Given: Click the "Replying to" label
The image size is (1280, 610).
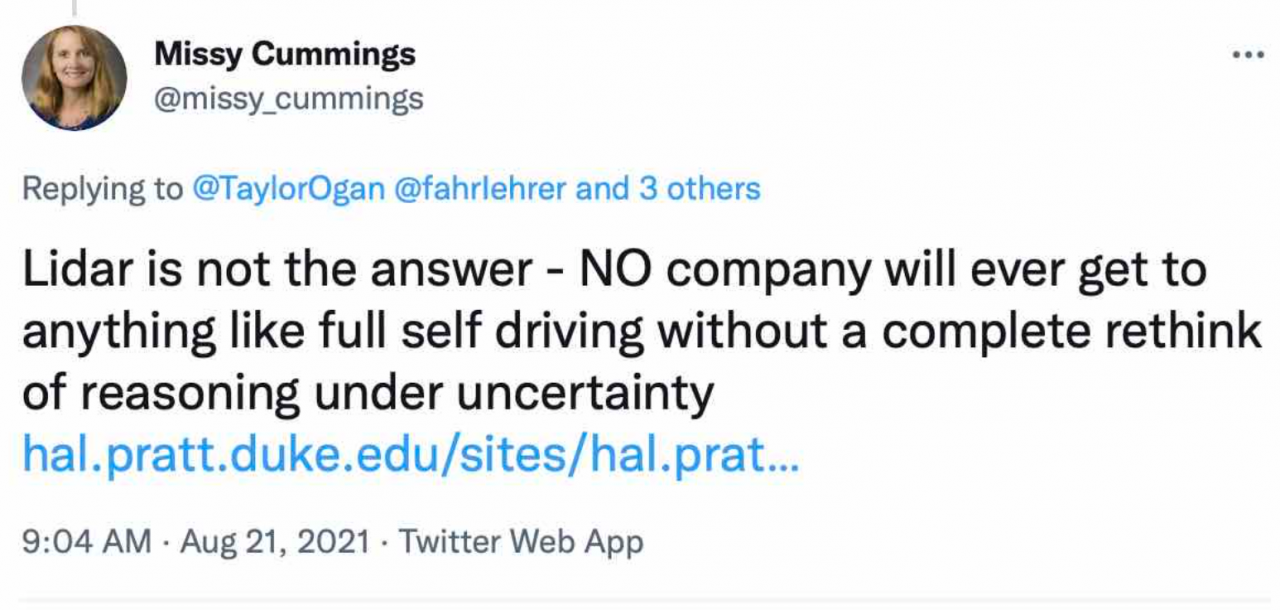Looking at the screenshot, I should [102, 188].
